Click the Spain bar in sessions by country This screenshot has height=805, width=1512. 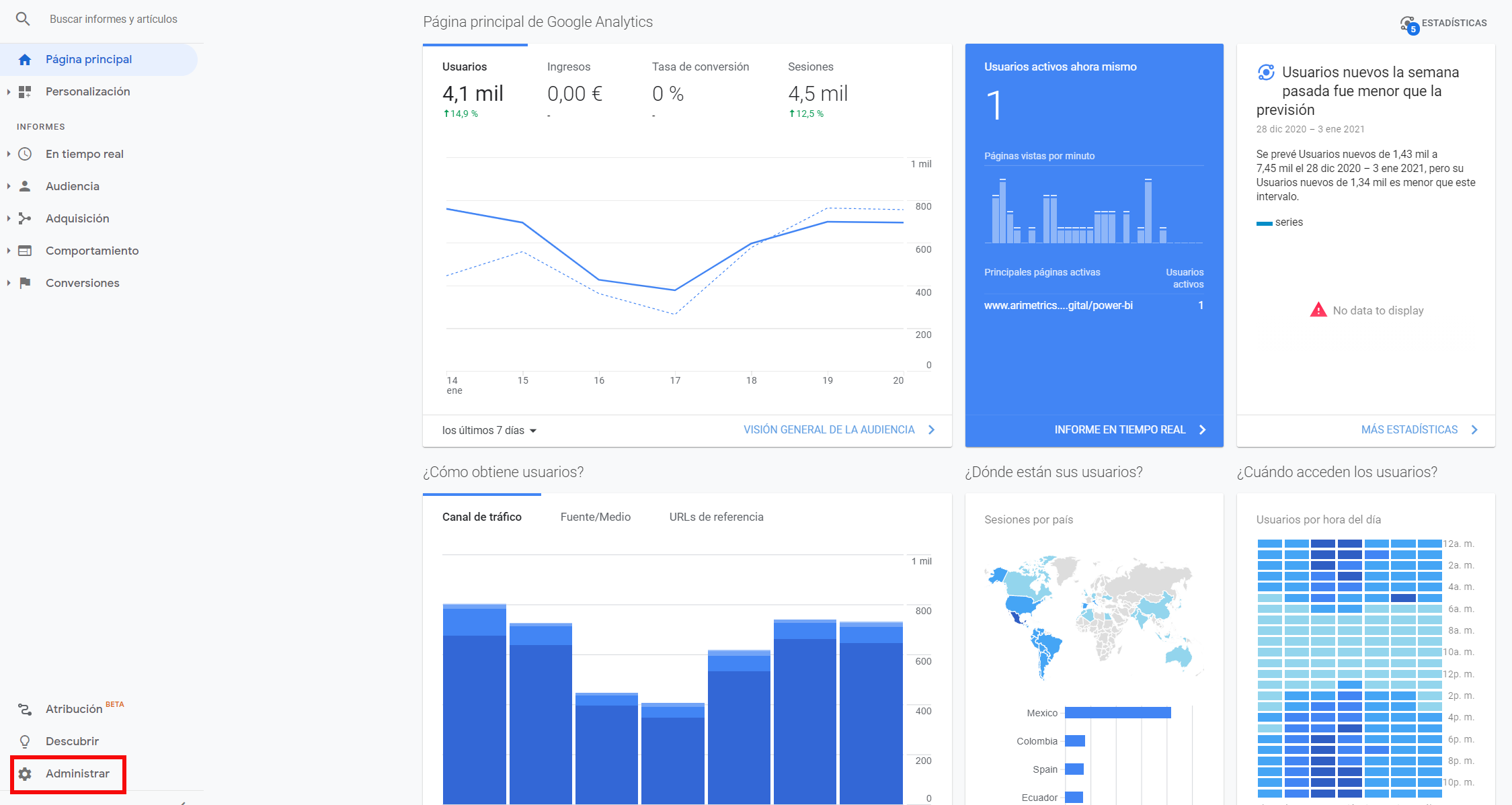click(1074, 769)
